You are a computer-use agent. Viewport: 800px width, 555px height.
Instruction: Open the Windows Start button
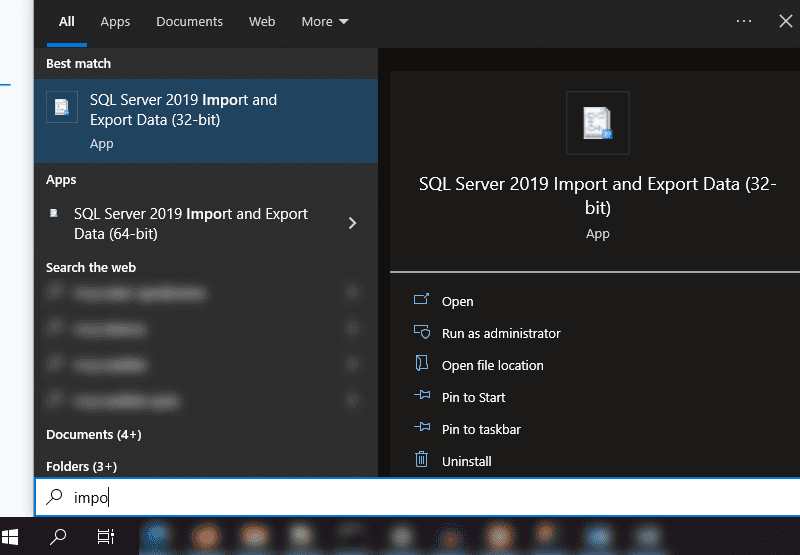(10, 537)
